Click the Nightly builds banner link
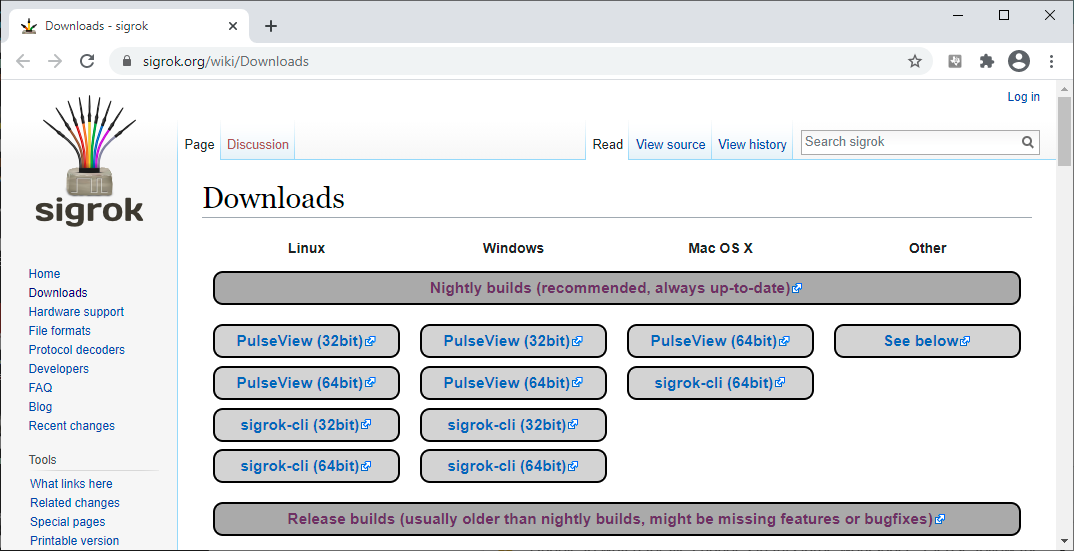This screenshot has width=1074, height=551. click(x=616, y=288)
